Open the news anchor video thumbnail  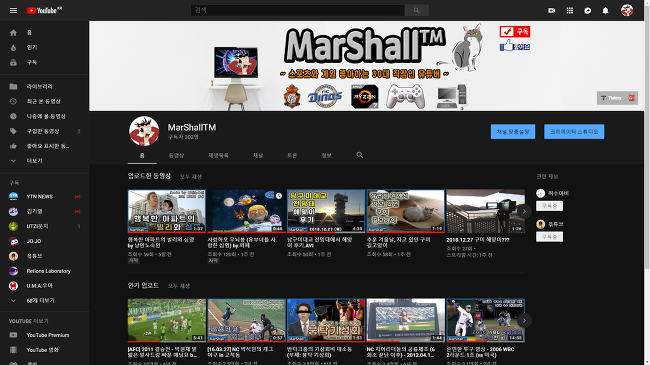pyautogui.click(x=326, y=320)
